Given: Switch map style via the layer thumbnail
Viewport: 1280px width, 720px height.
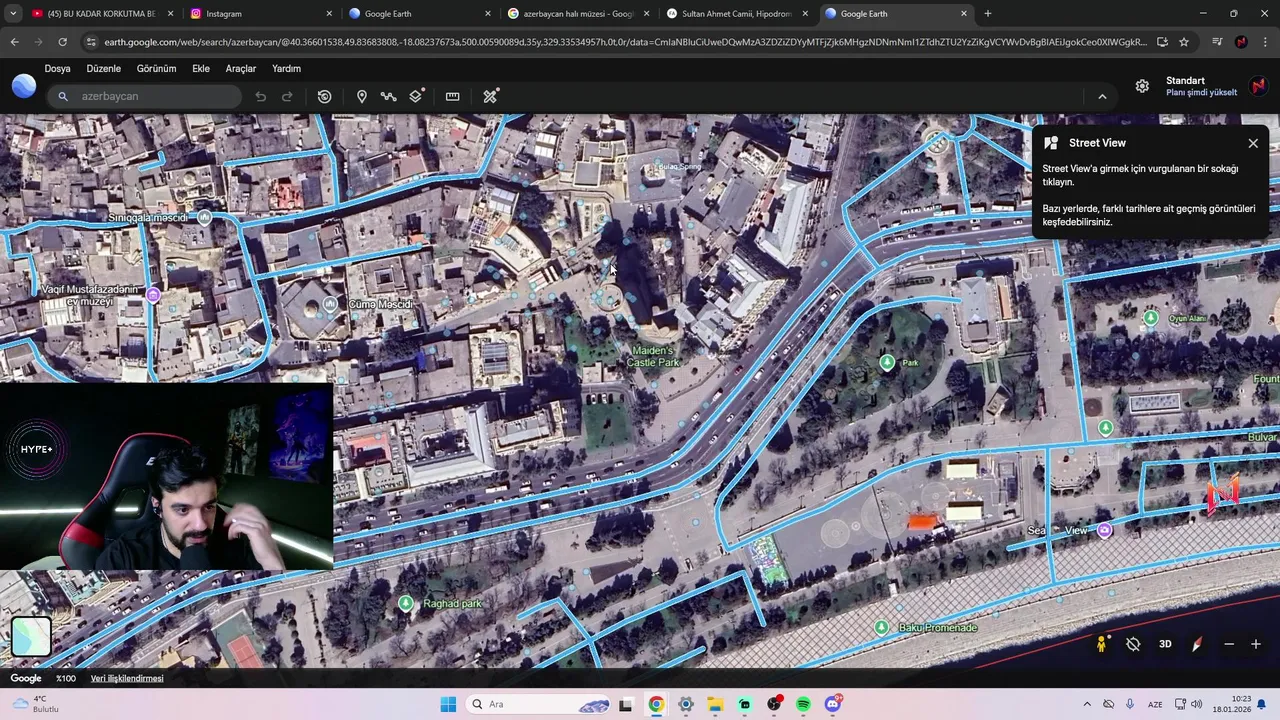Looking at the screenshot, I should pyautogui.click(x=31, y=637).
